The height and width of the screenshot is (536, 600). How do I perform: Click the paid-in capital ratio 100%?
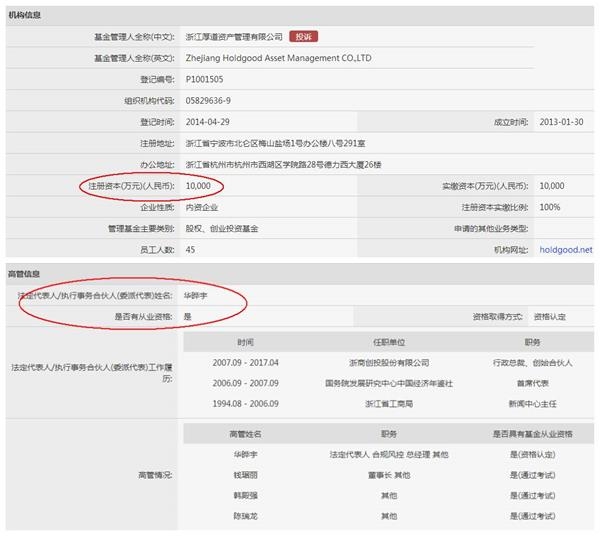[x=549, y=207]
